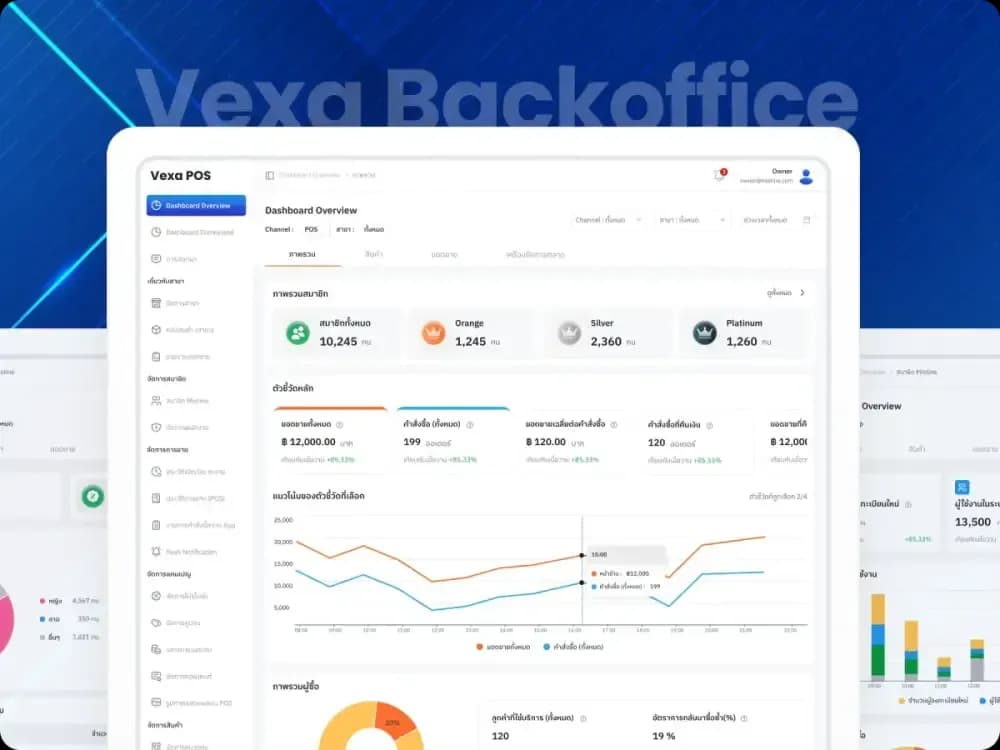Screen dimensions: 1000x750
Task: Toggle orange ยอดขายทั้งหมด chart legend
Action: point(503,647)
